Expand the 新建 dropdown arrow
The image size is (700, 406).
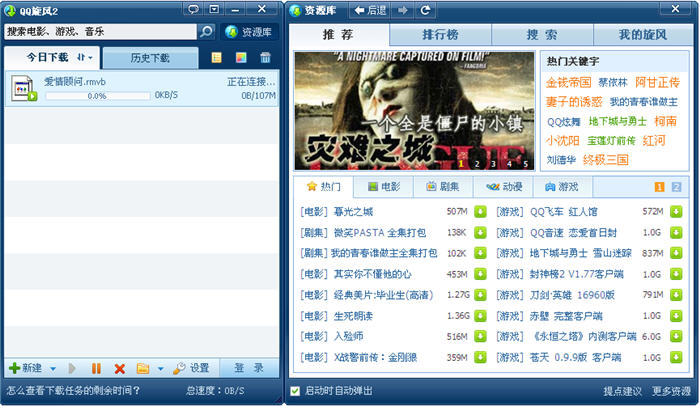(52, 368)
